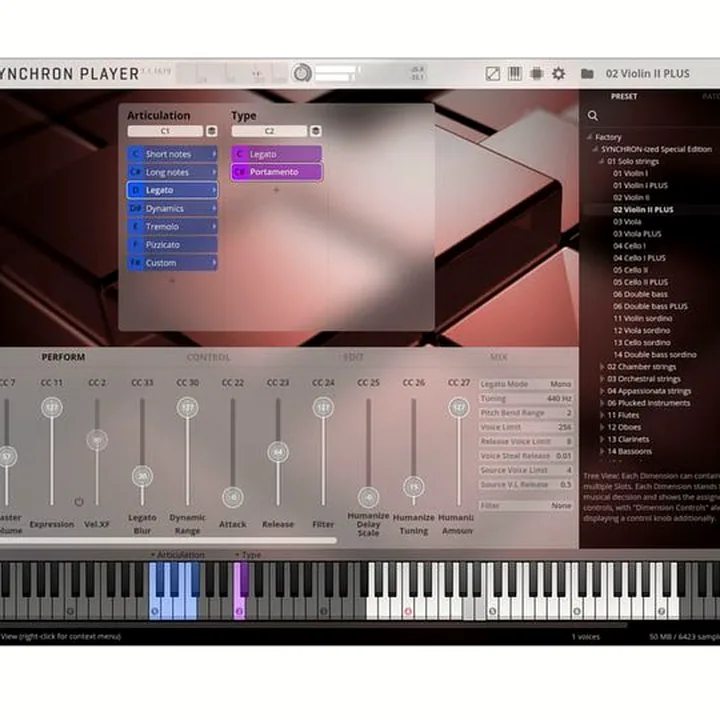This screenshot has width=720, height=720.
Task: Open the preset folder icon
Action: tap(587, 73)
